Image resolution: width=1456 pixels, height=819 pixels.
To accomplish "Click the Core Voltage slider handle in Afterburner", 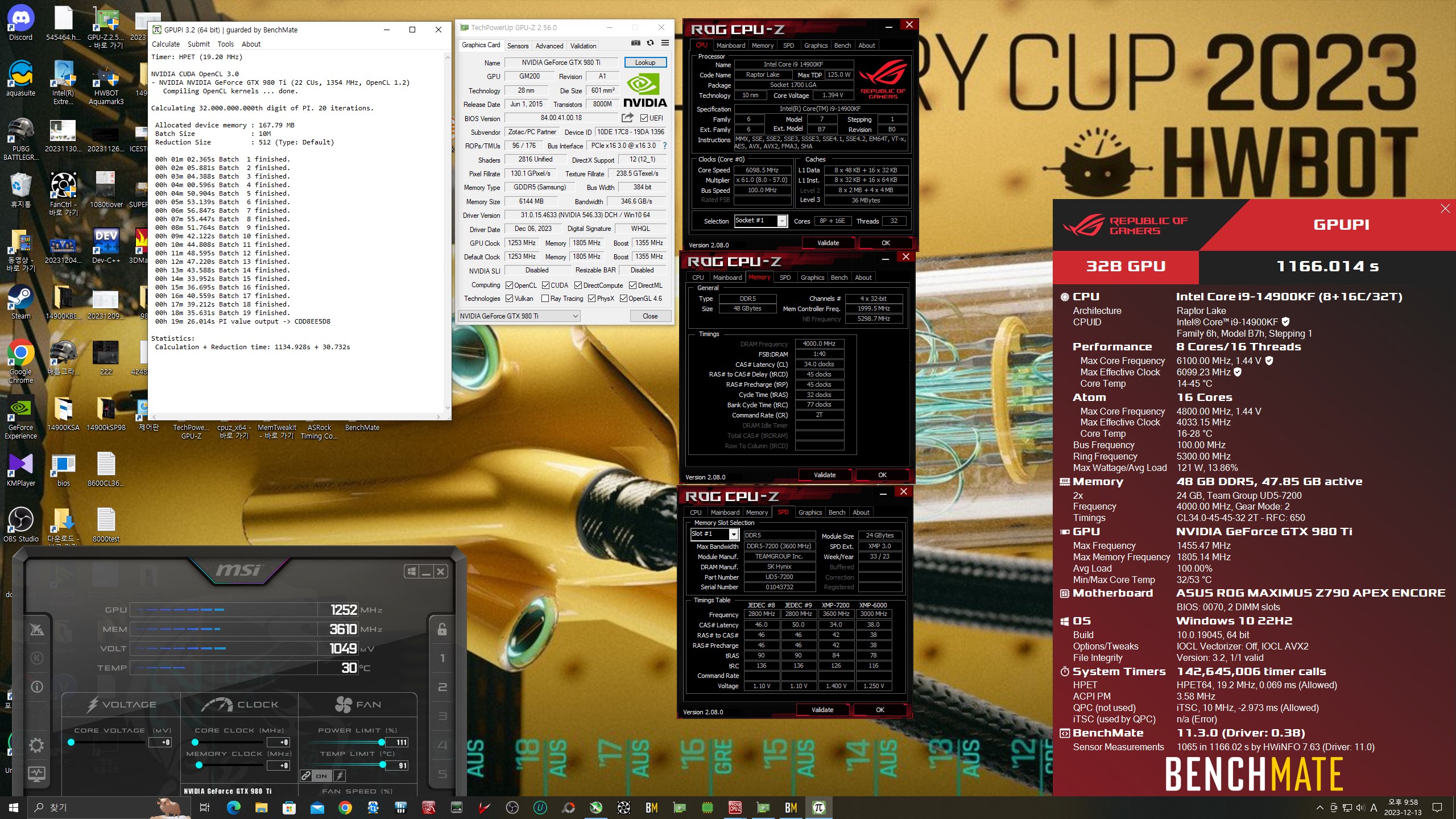I will [x=71, y=742].
